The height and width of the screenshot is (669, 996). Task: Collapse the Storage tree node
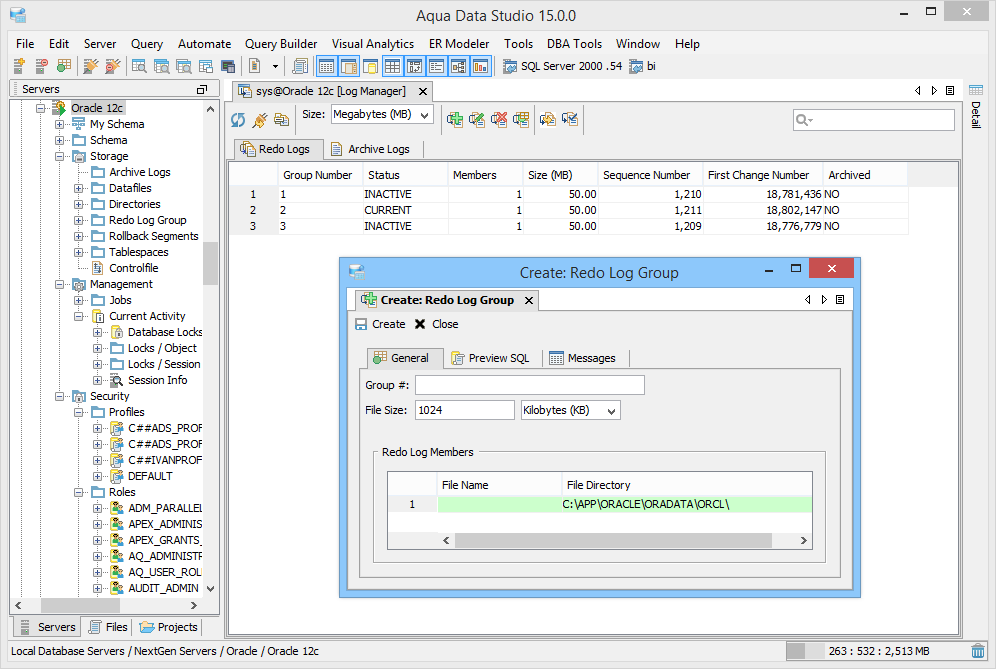[59, 156]
